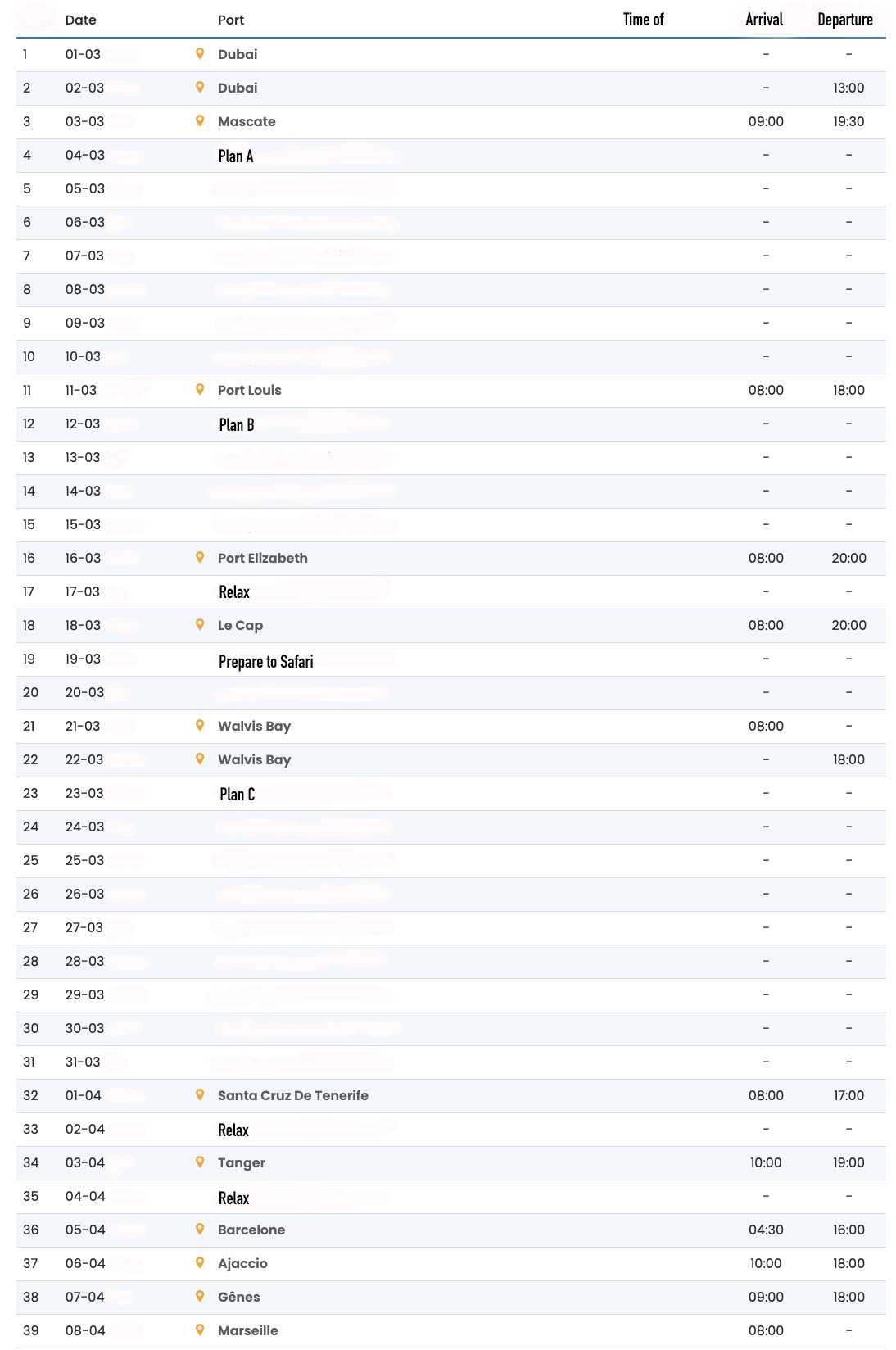
Task: Click the pin icon beside Santa Cruz De Tenerife
Action: [200, 1095]
